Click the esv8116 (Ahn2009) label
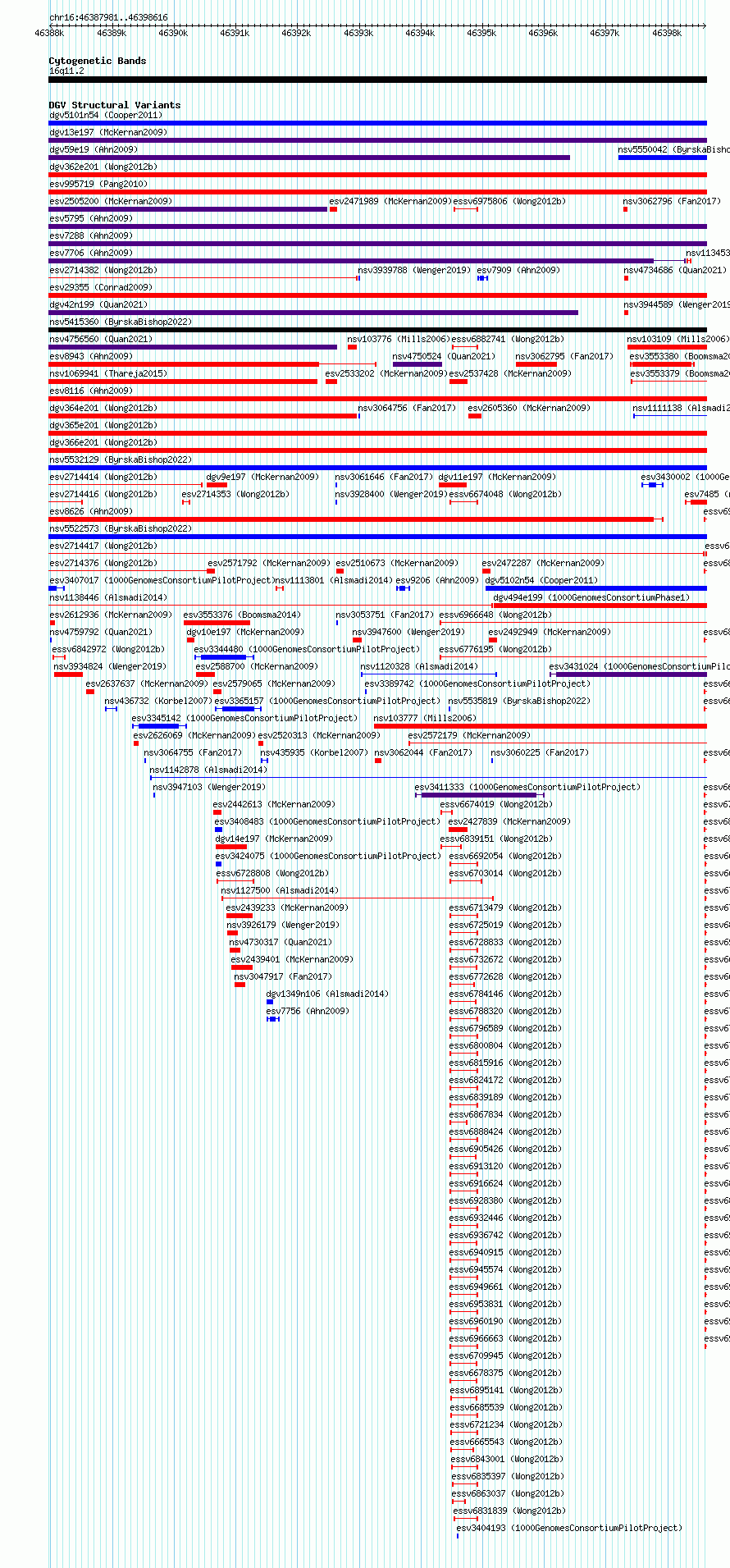This screenshot has height=1568, width=730. coord(91,391)
